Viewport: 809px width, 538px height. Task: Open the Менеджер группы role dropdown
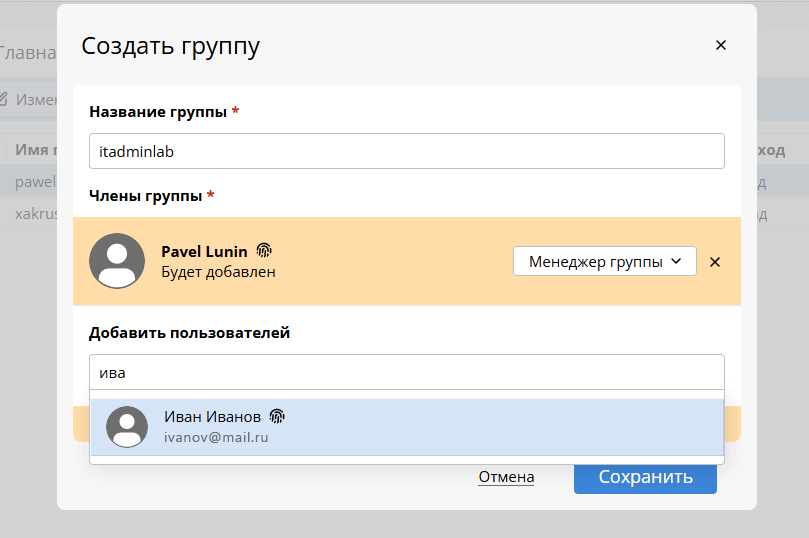point(605,262)
